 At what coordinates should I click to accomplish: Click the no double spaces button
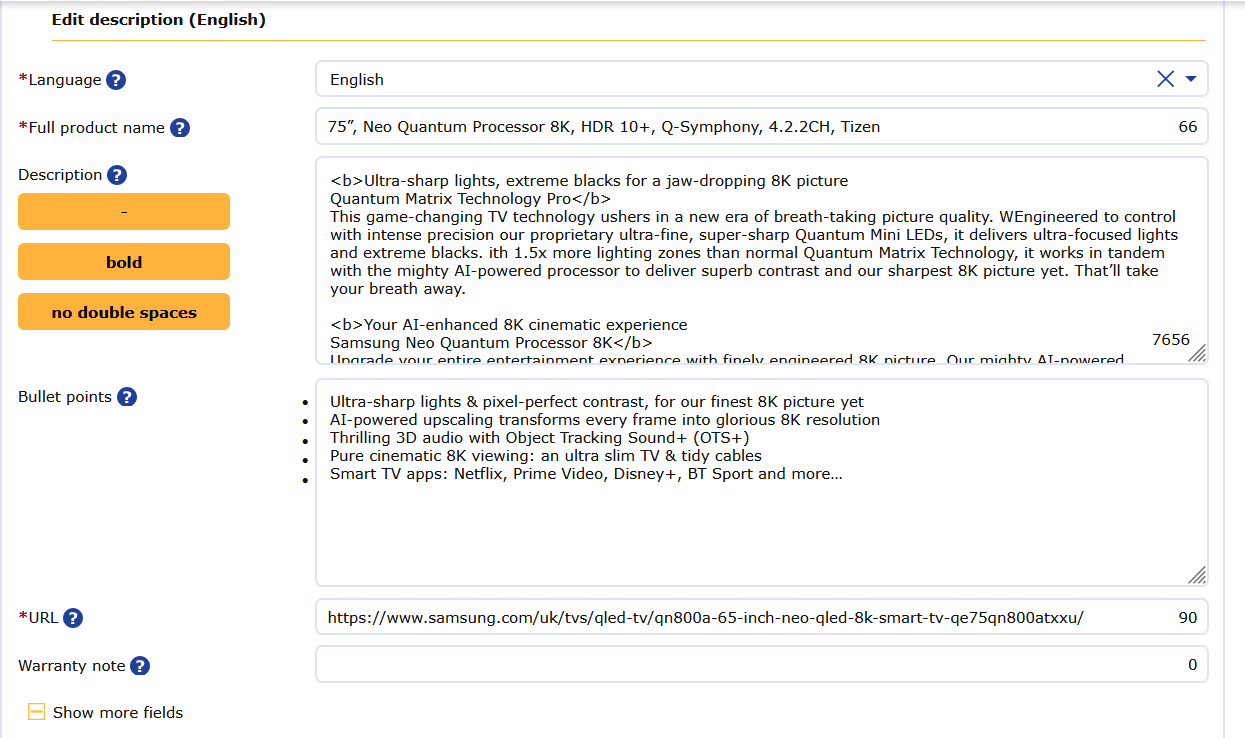coord(124,312)
